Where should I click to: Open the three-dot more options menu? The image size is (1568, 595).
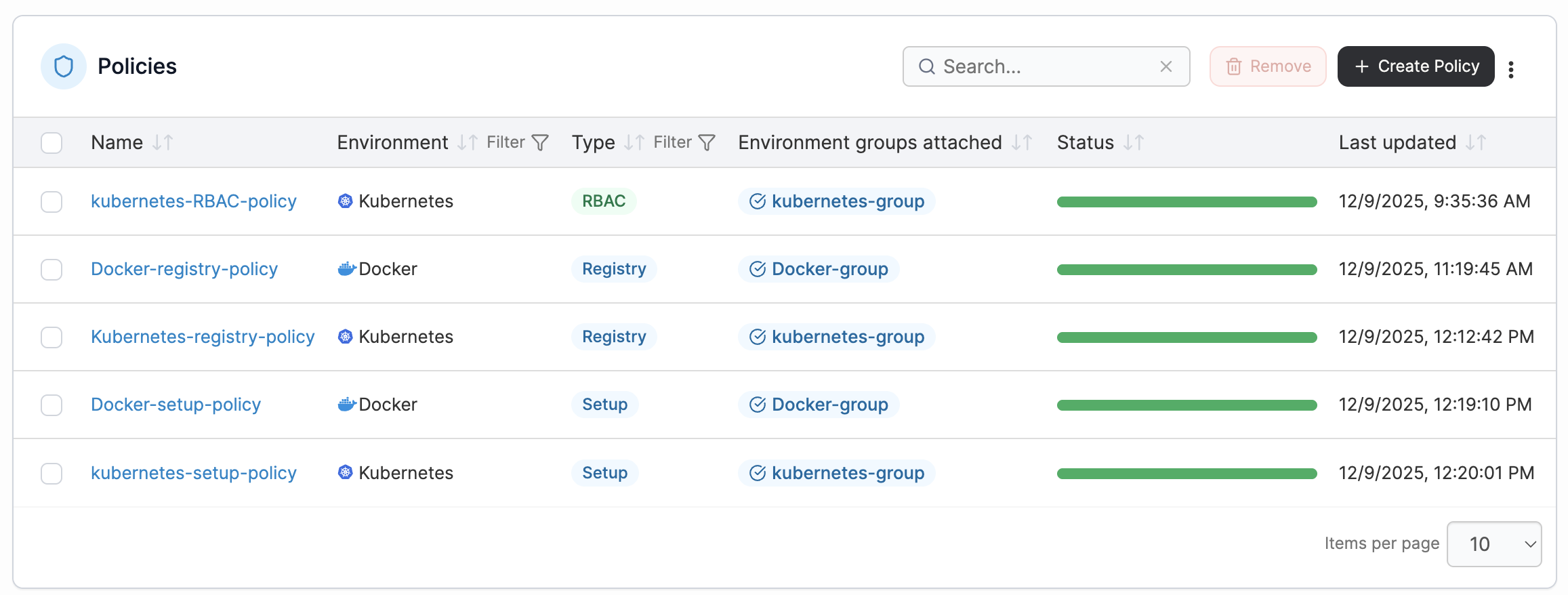pyautogui.click(x=1510, y=69)
